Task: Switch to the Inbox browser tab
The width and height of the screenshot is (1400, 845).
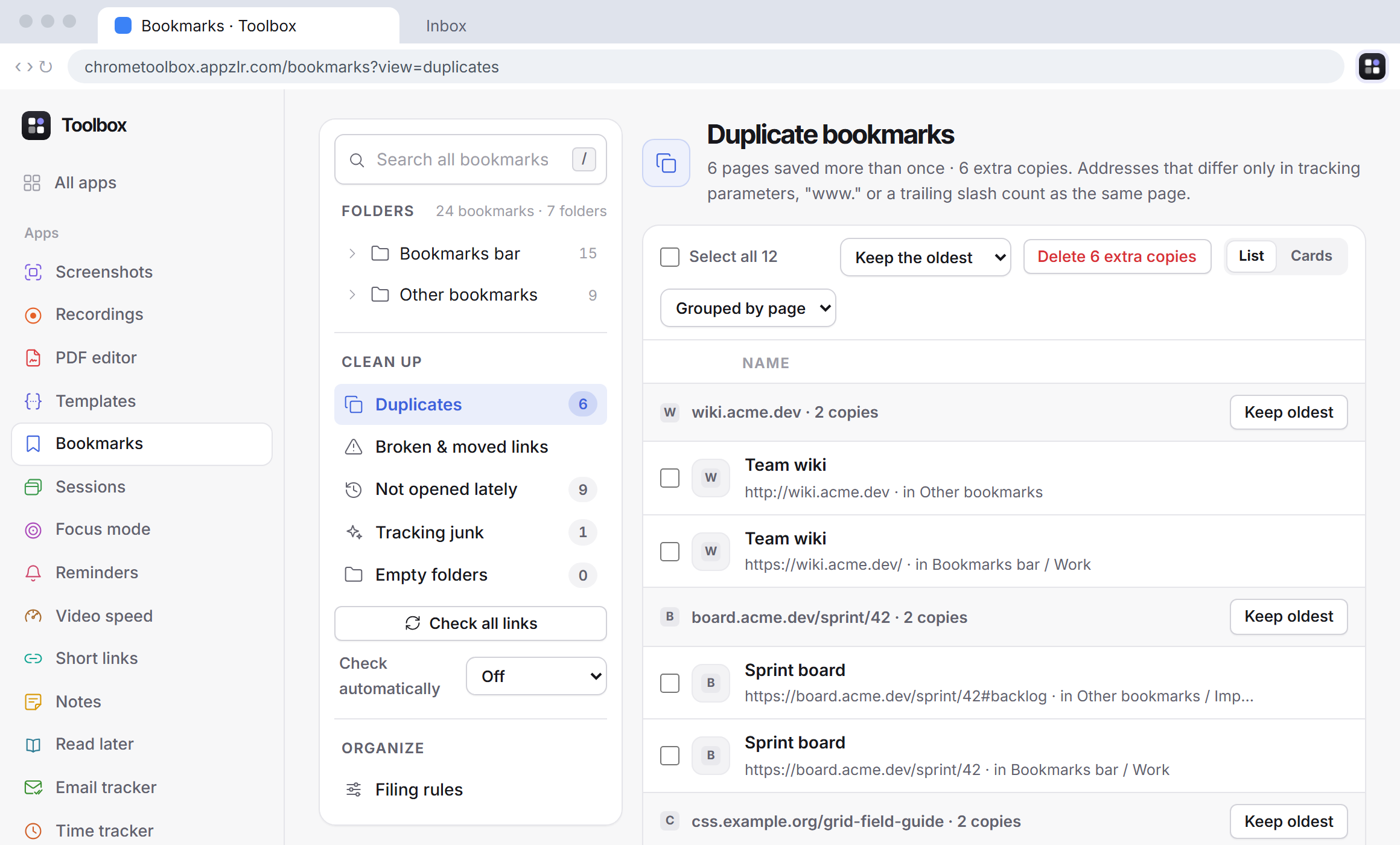Action: click(x=446, y=26)
